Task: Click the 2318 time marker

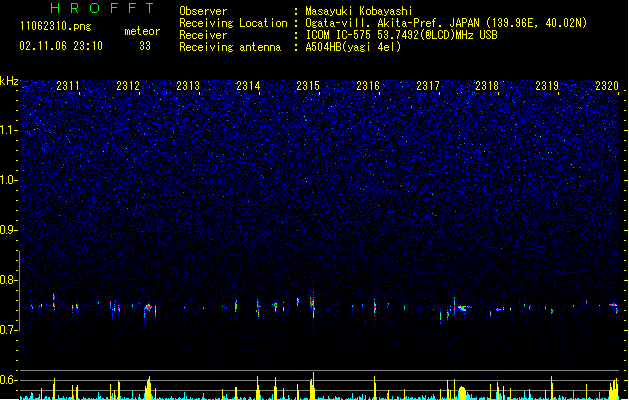Action: pos(487,86)
